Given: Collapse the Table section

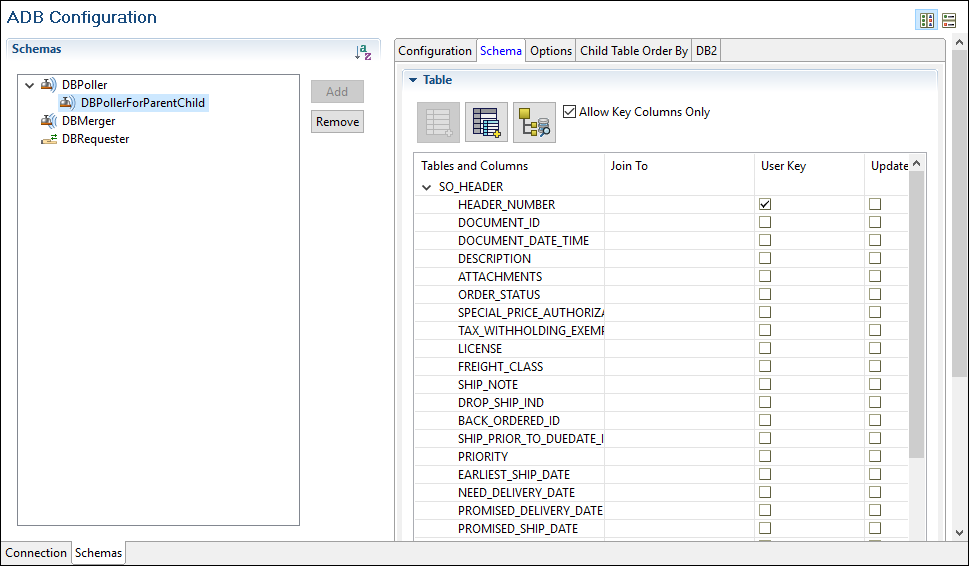Looking at the screenshot, I should [411, 80].
